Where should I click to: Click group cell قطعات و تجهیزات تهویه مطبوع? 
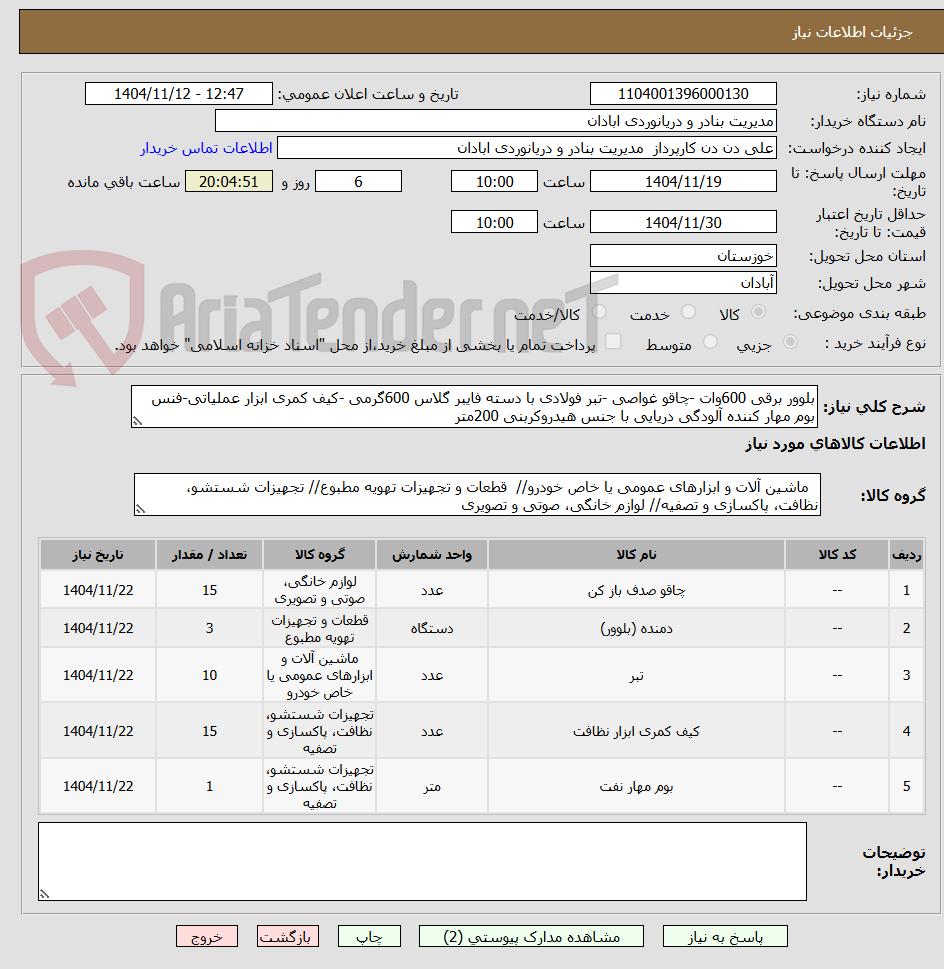click(319, 628)
